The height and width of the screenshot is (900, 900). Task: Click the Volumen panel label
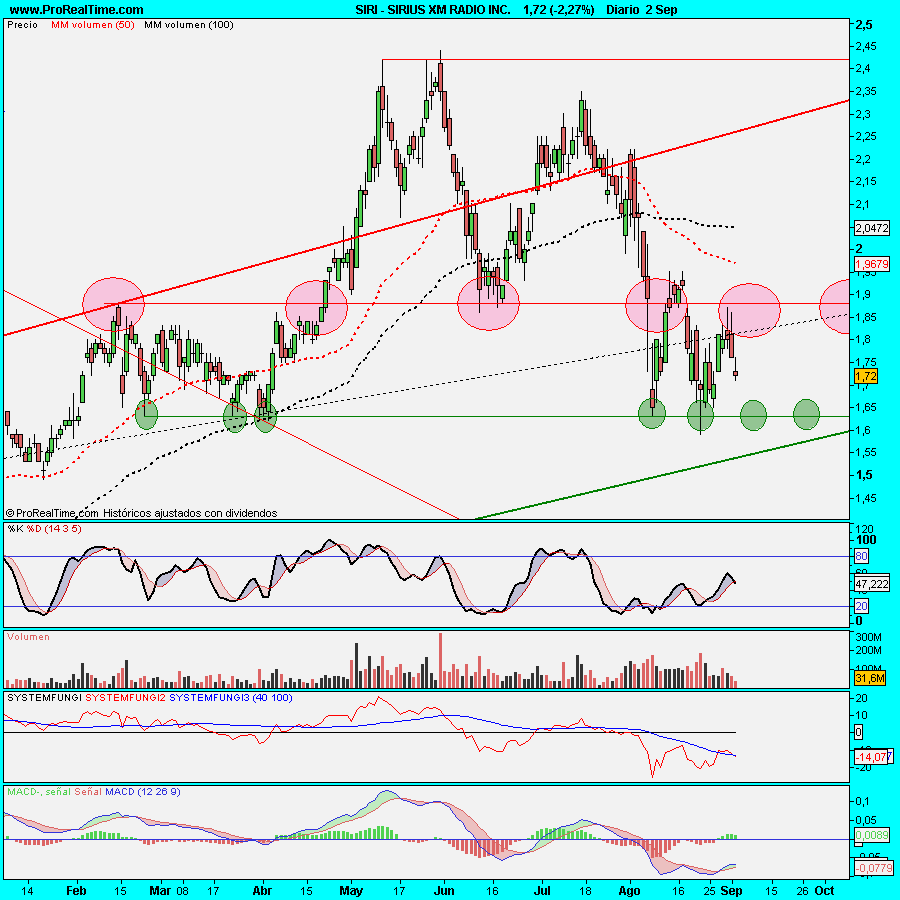pos(28,637)
